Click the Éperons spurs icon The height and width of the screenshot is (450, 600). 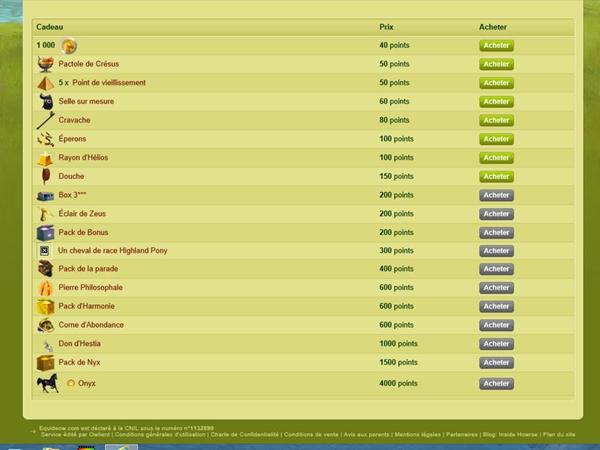(x=45, y=140)
